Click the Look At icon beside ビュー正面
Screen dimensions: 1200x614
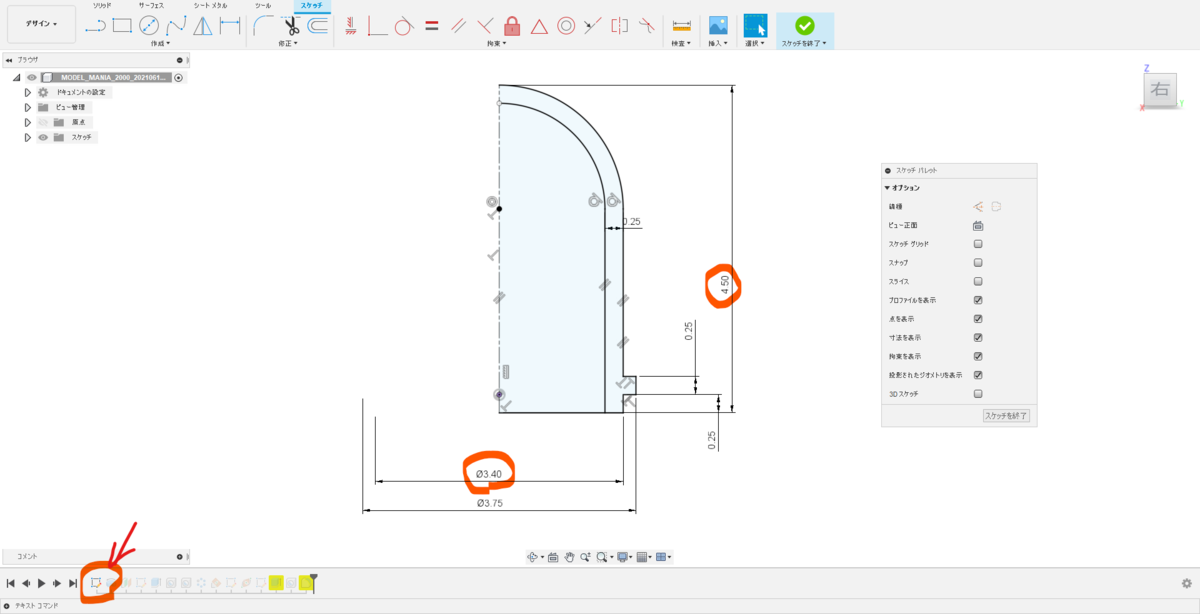(x=978, y=225)
